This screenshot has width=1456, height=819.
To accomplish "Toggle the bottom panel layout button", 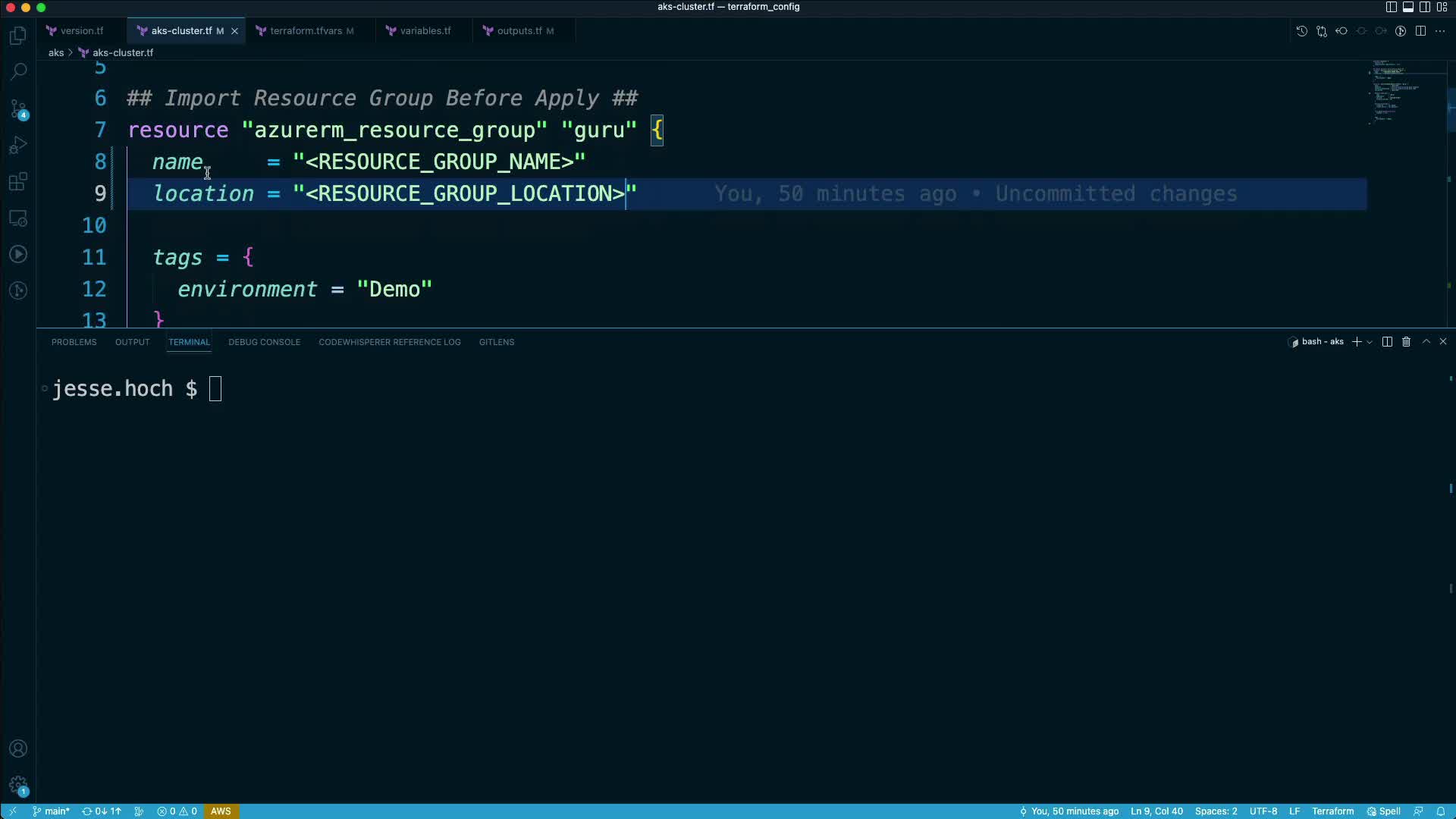I will point(1407,7).
